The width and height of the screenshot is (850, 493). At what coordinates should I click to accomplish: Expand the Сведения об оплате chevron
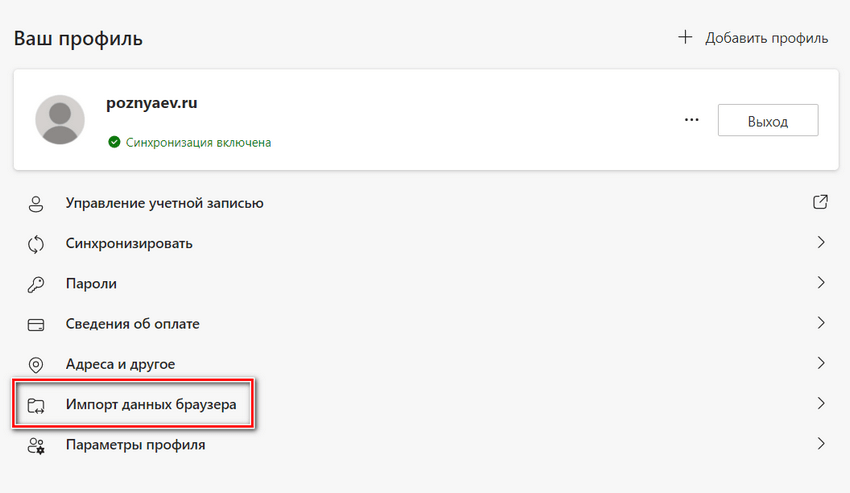(x=820, y=323)
